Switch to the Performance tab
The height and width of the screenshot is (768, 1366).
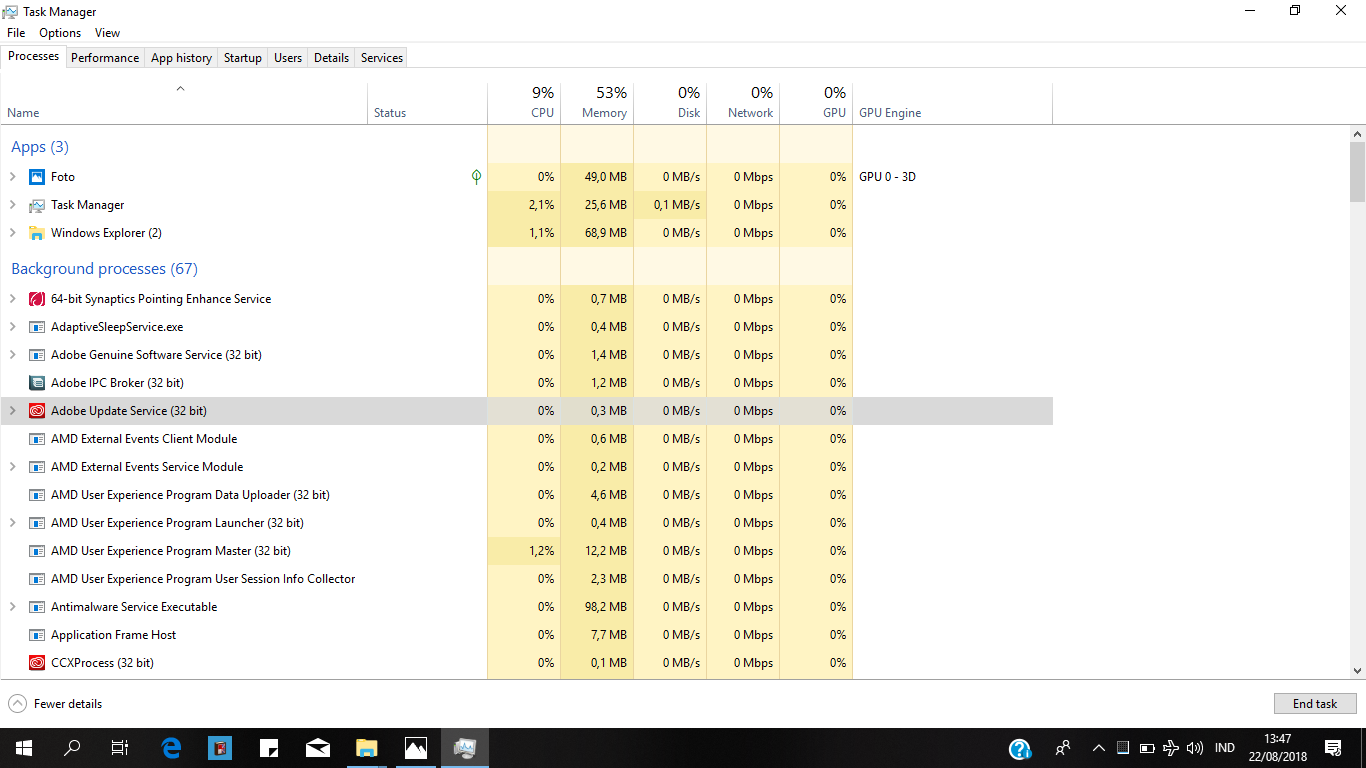tap(105, 58)
